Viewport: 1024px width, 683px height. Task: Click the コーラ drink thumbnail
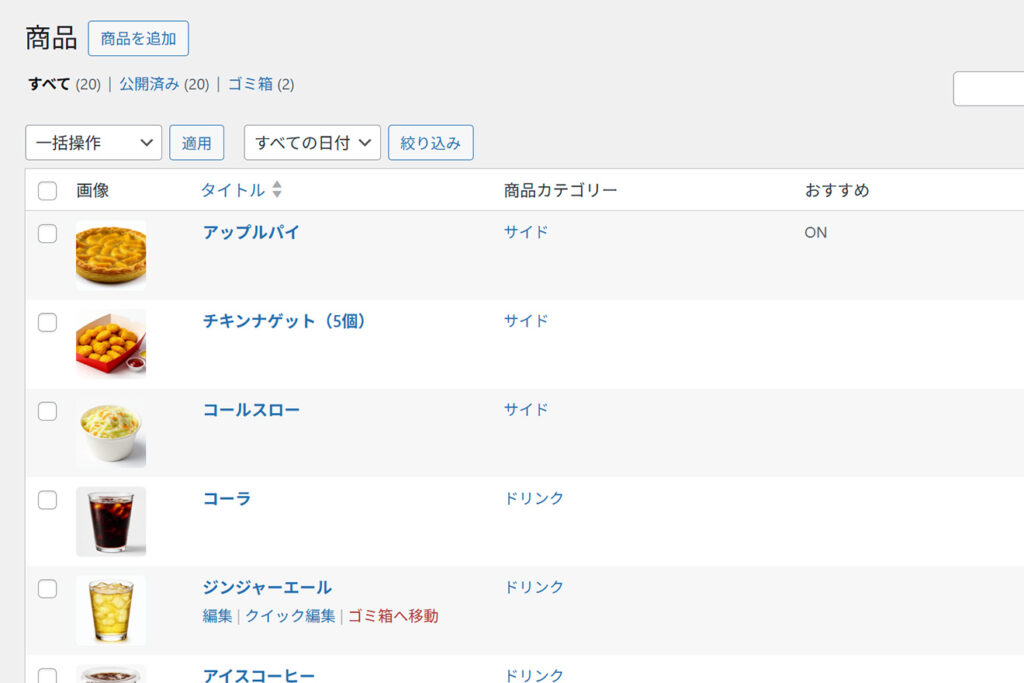[111, 521]
